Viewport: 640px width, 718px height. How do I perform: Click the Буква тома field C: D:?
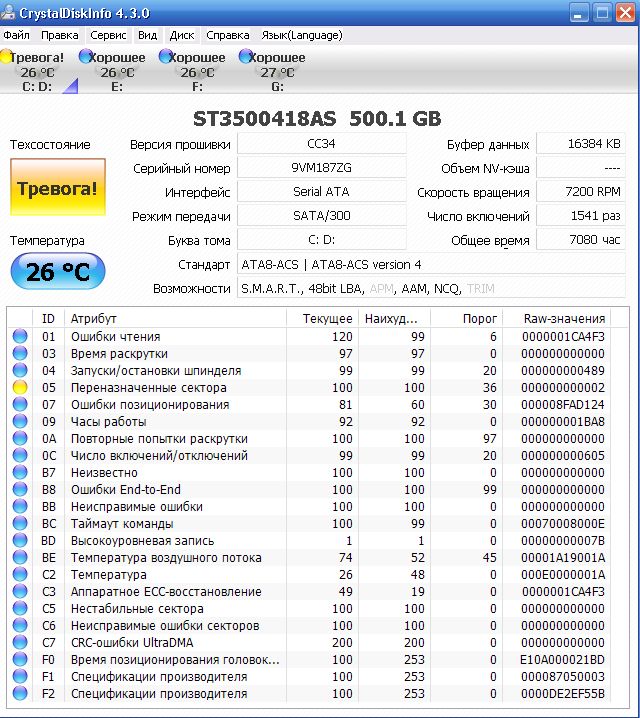[321, 239]
